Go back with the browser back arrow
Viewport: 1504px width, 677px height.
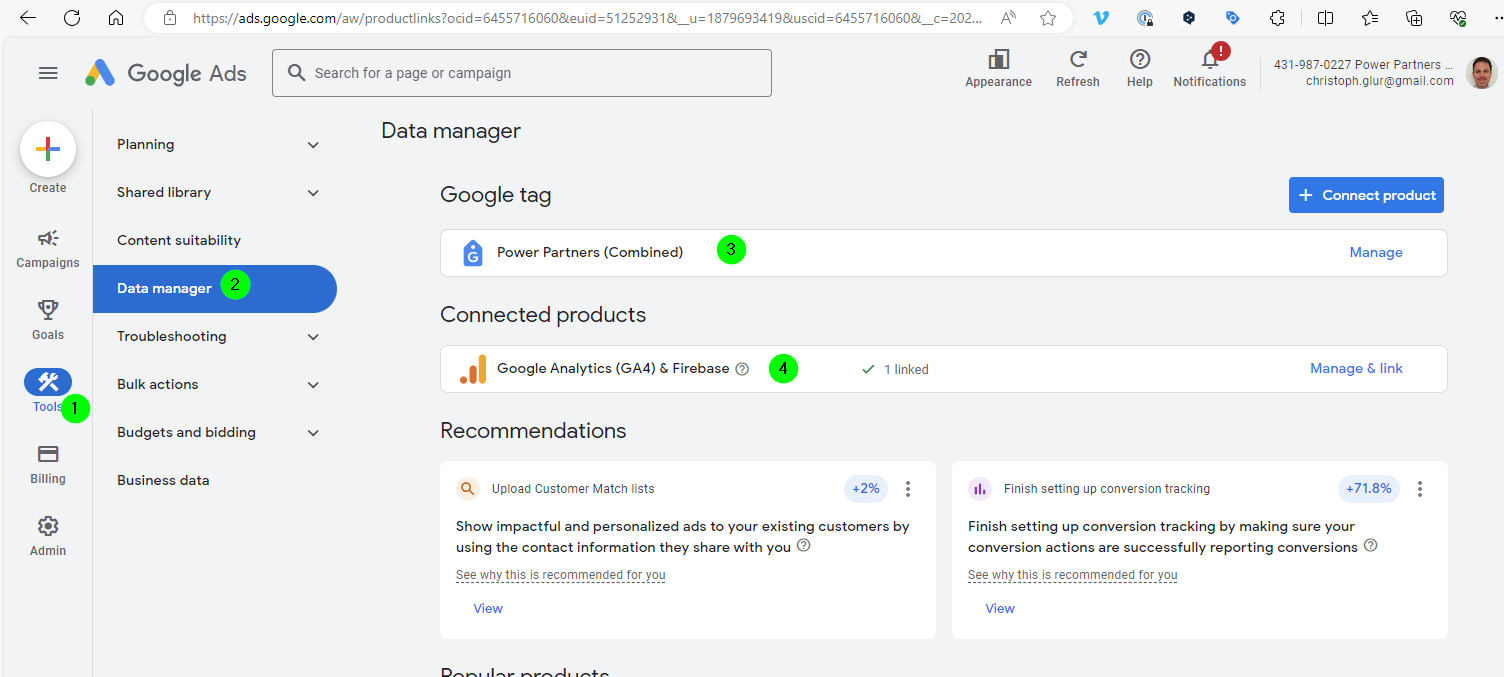click(28, 18)
